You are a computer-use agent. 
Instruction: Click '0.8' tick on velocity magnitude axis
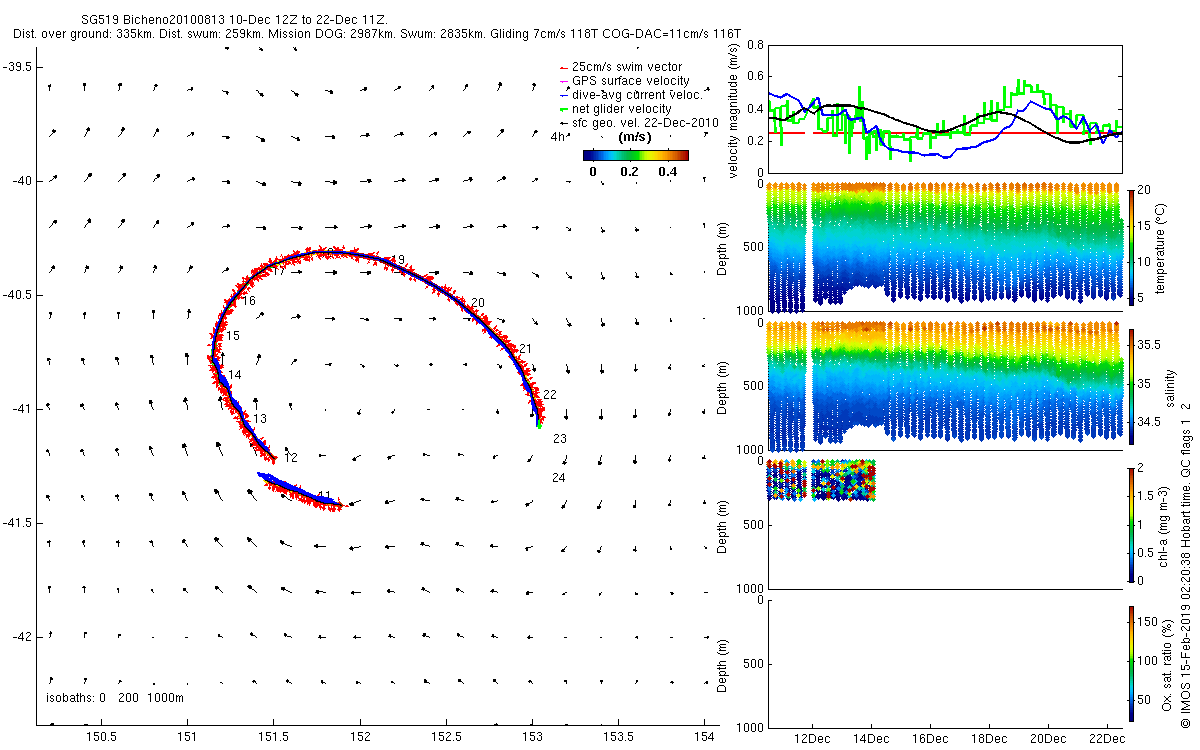pos(755,45)
